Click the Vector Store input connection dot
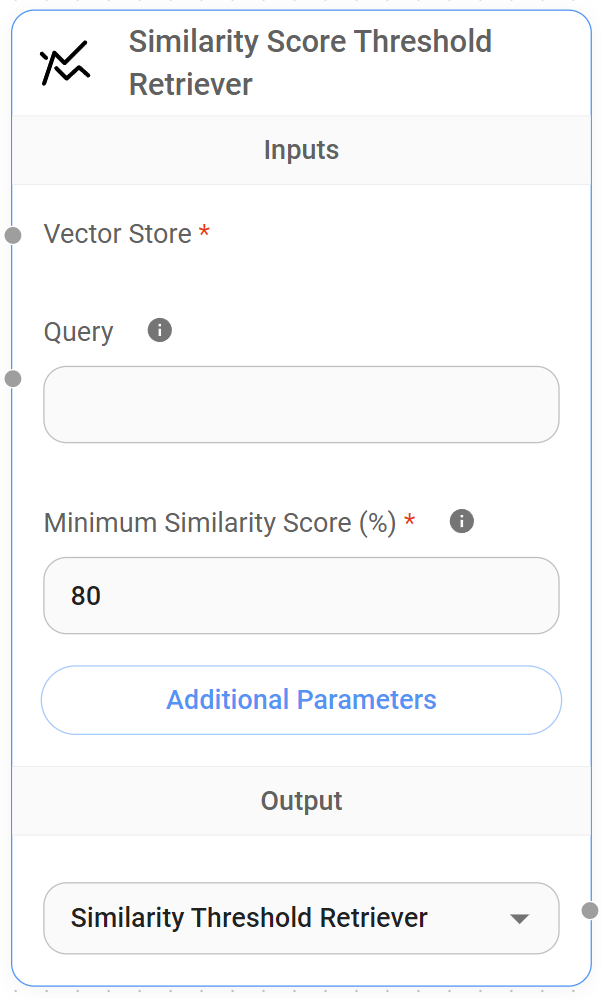 [x=12, y=235]
